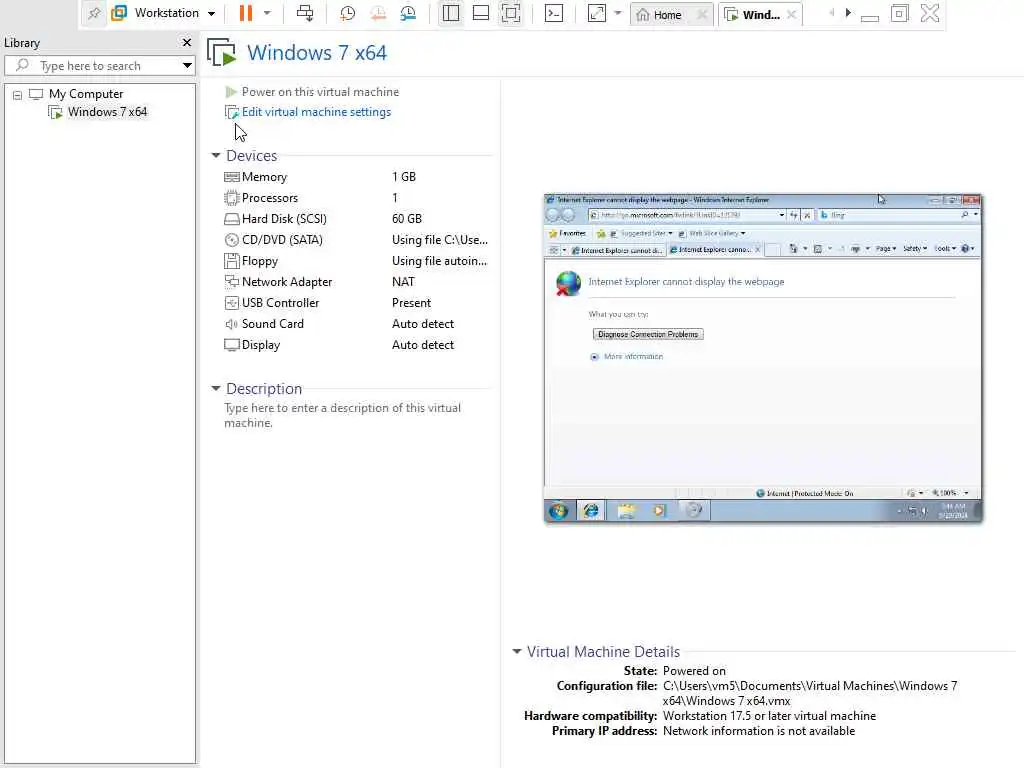Open the snapshot manager
Screen dimensions: 1024x768
[x=408, y=13]
